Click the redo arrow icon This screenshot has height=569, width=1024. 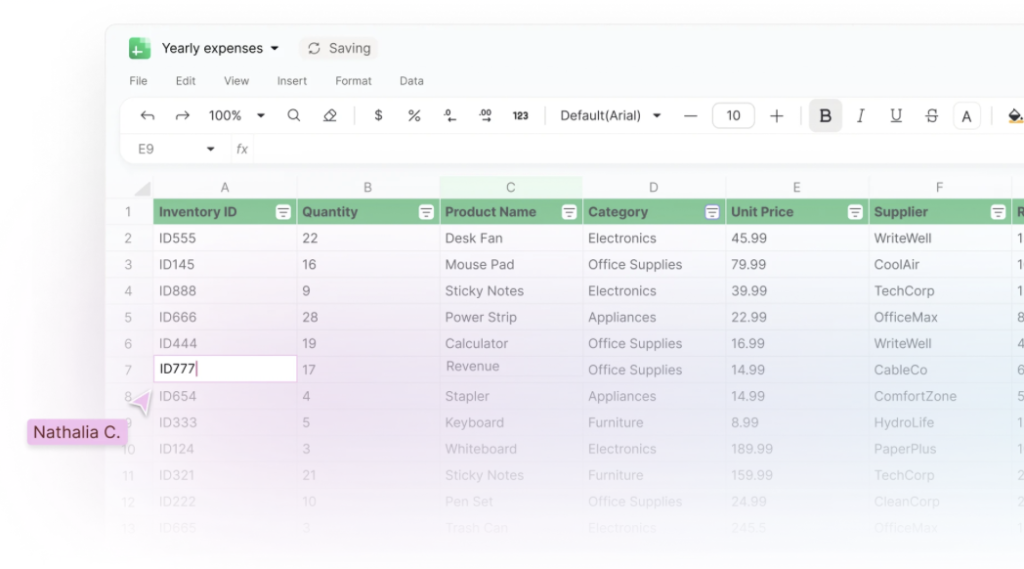tap(182, 116)
